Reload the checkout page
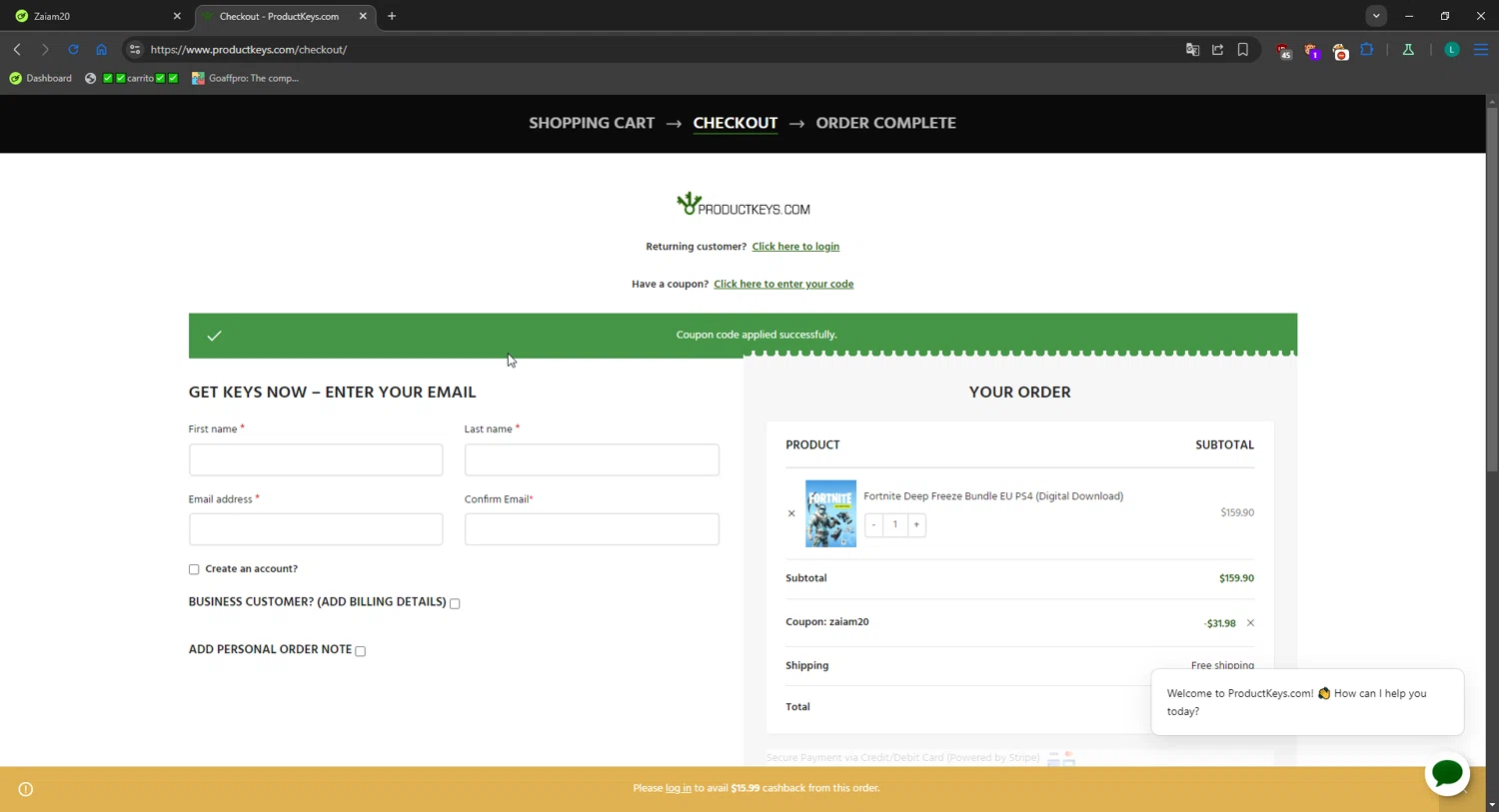 73,49
